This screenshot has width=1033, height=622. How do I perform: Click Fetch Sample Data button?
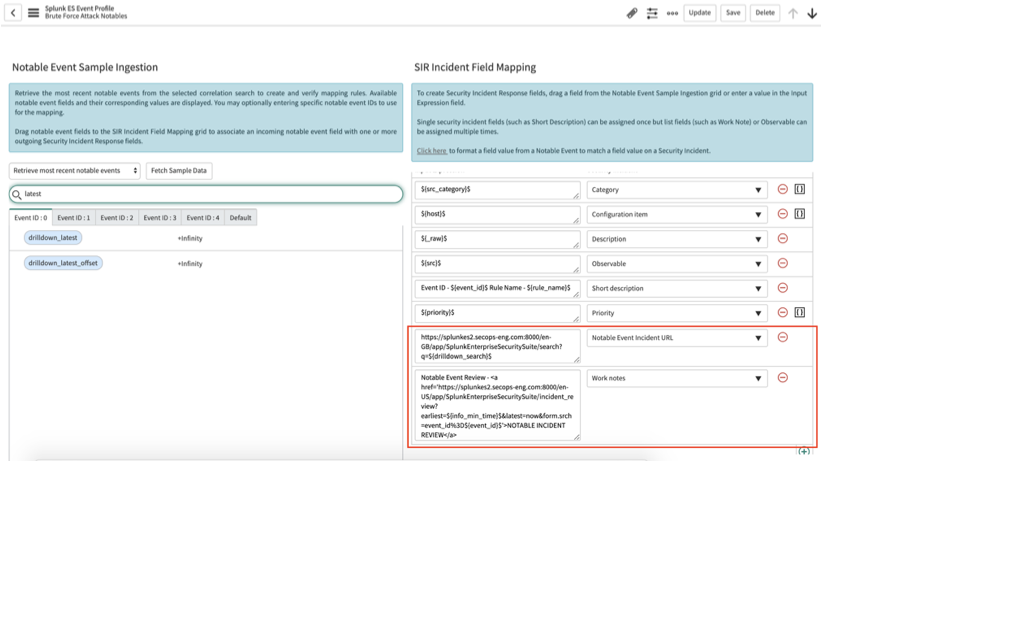pyautogui.click(x=179, y=171)
